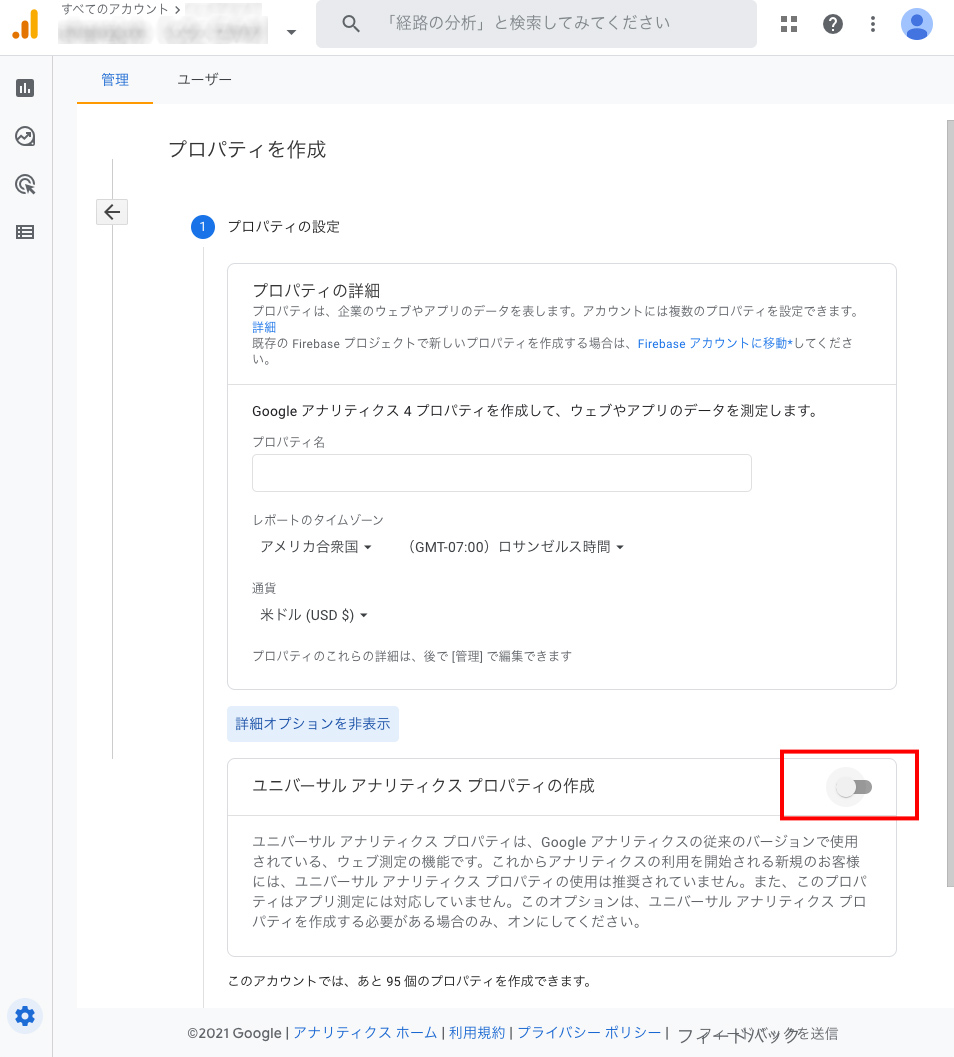The width and height of the screenshot is (954, 1057).
Task: Select the 管理 tab
Action: (115, 80)
